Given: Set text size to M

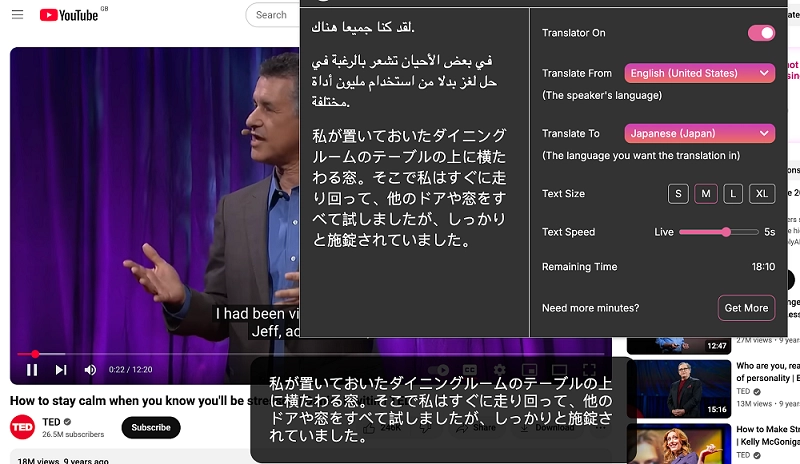Looking at the screenshot, I should pyautogui.click(x=706, y=194).
